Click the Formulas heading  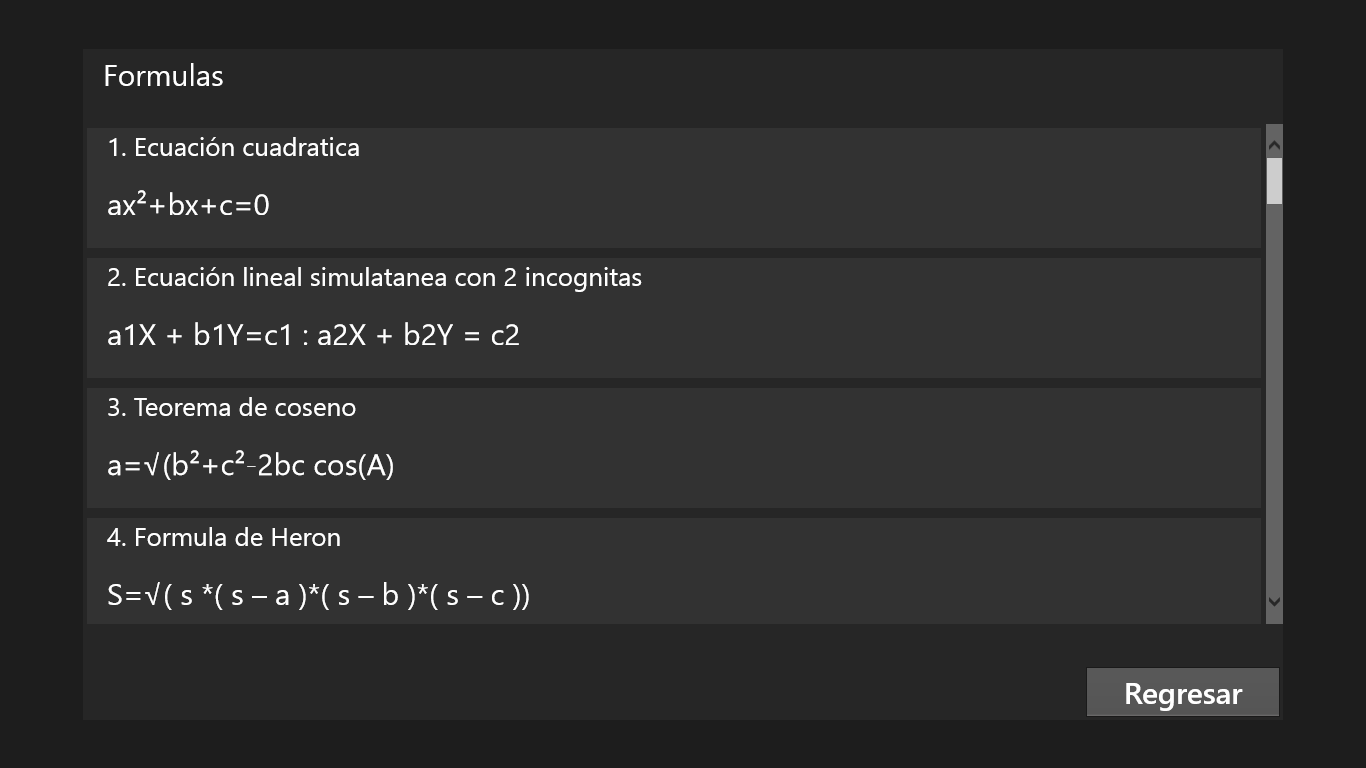coord(163,76)
